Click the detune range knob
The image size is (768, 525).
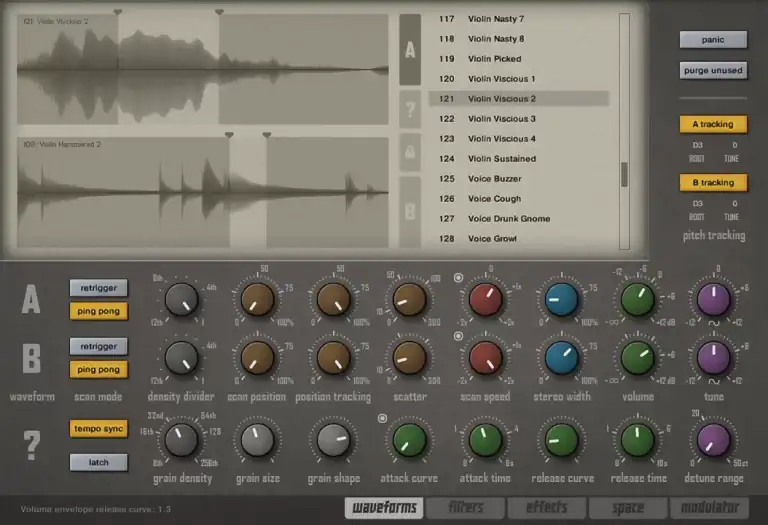coord(714,440)
